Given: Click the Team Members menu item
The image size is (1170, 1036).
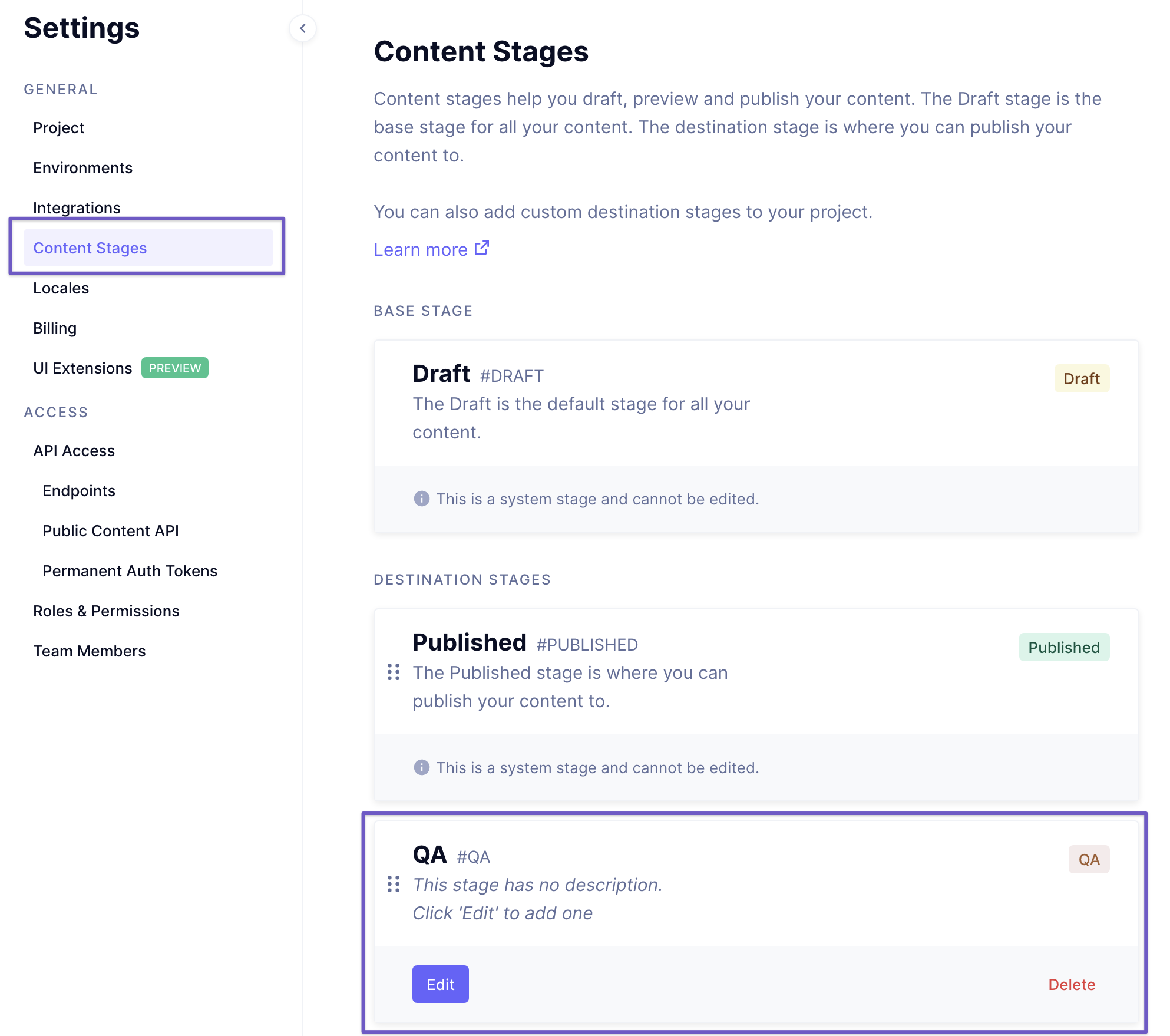Looking at the screenshot, I should coord(89,650).
